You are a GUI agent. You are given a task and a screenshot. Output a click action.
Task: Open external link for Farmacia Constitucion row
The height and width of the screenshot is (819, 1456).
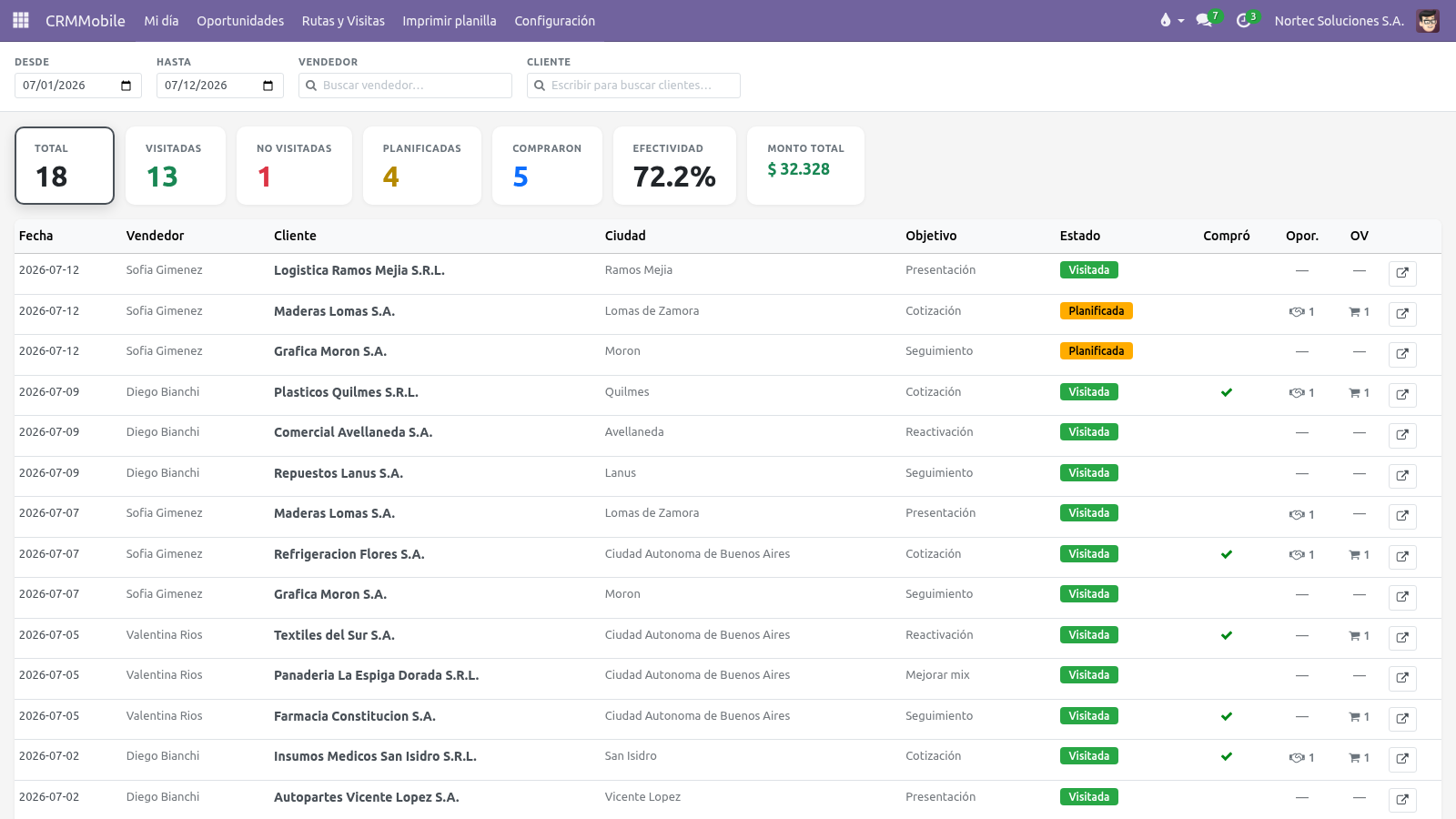click(1402, 719)
